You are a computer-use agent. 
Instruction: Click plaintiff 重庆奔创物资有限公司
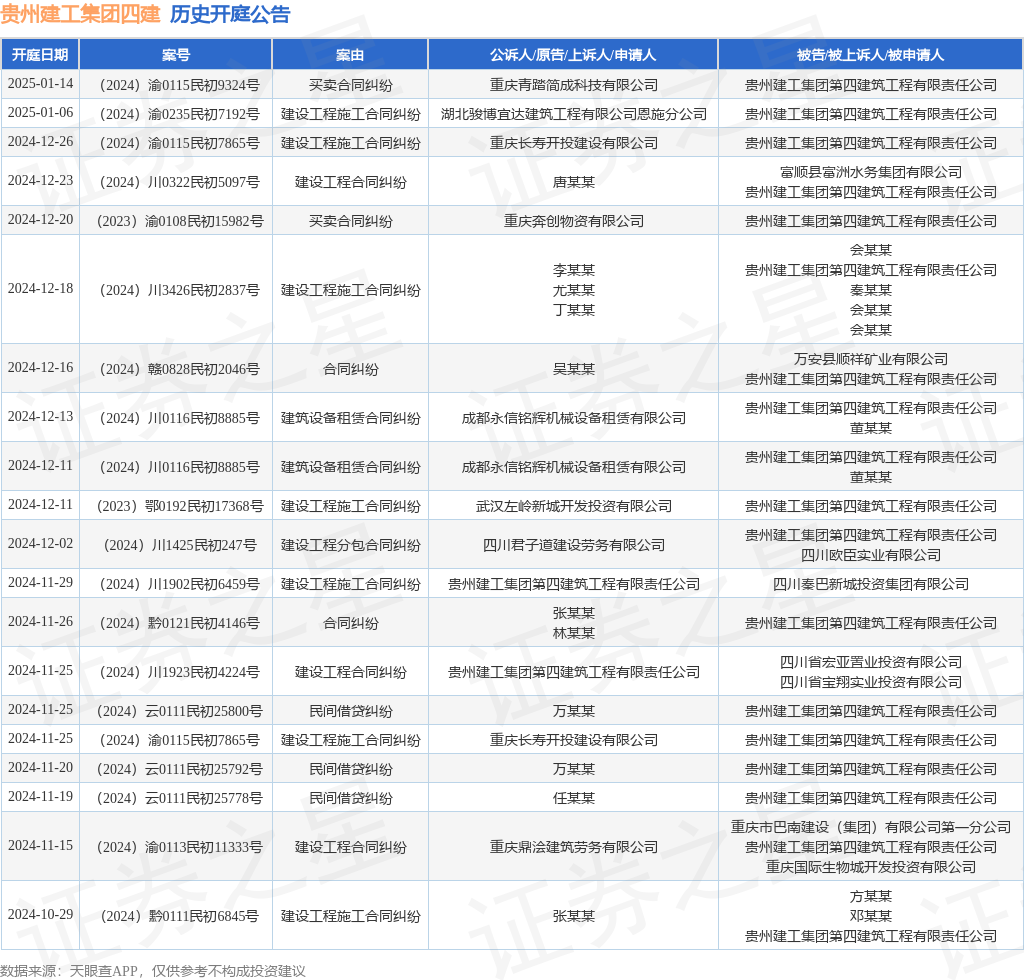573,221
